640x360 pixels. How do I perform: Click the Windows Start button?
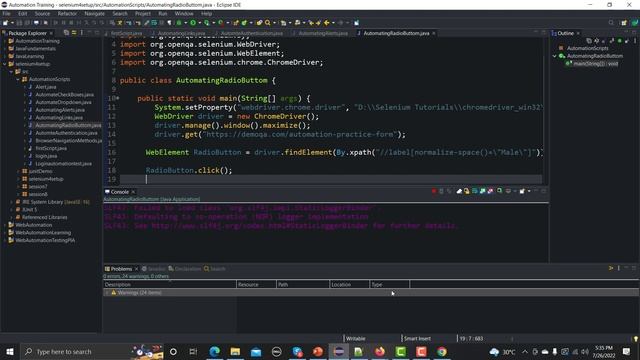[10, 351]
